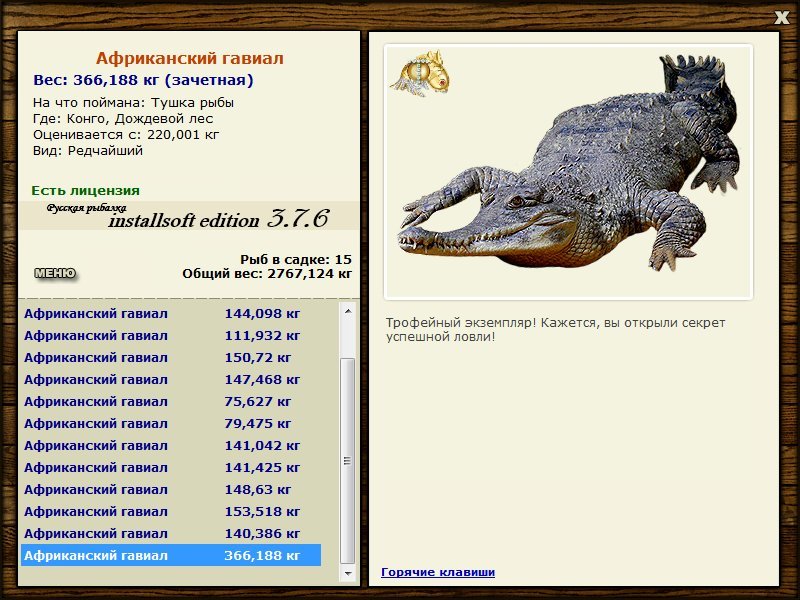Viewport: 800px width, 600px height.
Task: Click the Рыб в садке: 15 counter
Action: tap(295, 259)
